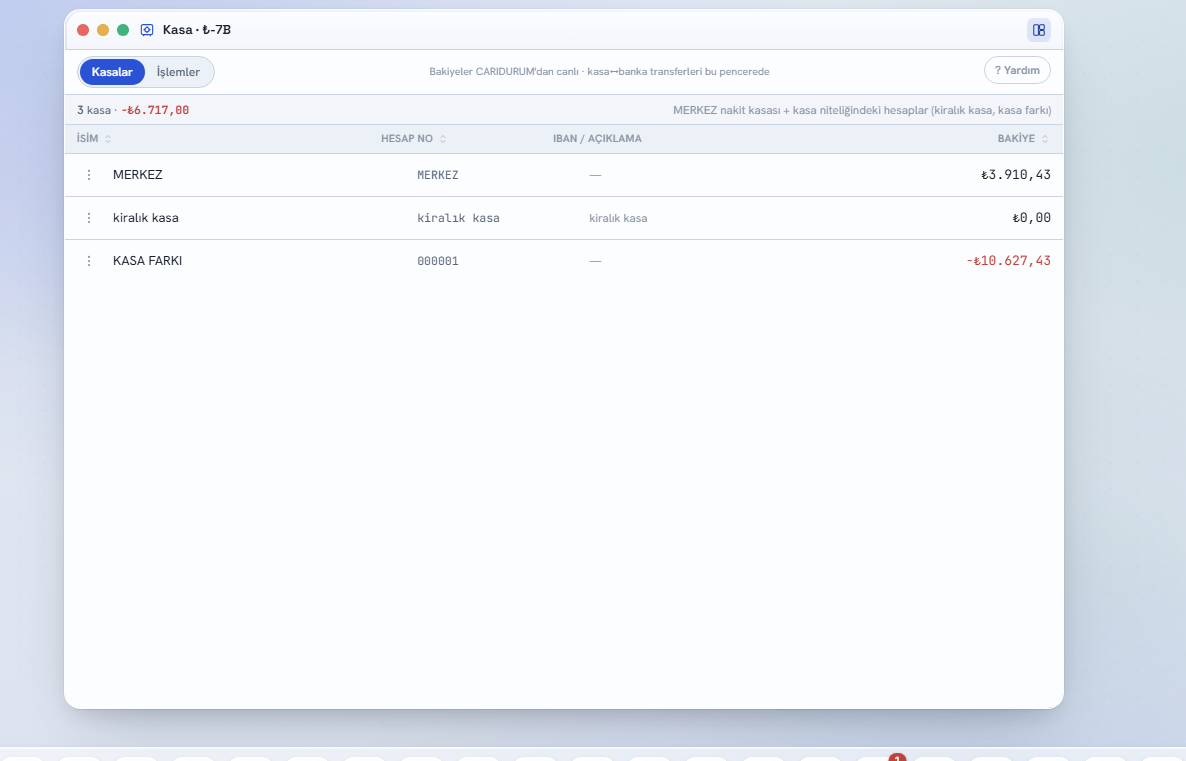Sort the table by BAKİYE column
1186x761 pixels.
[1023, 138]
